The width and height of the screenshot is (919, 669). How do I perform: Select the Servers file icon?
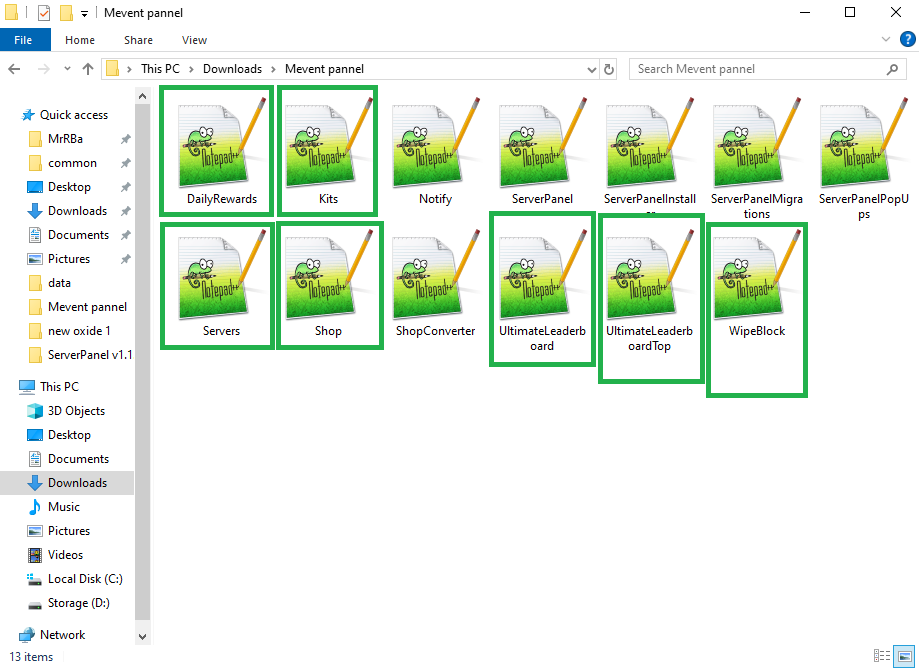point(222,275)
